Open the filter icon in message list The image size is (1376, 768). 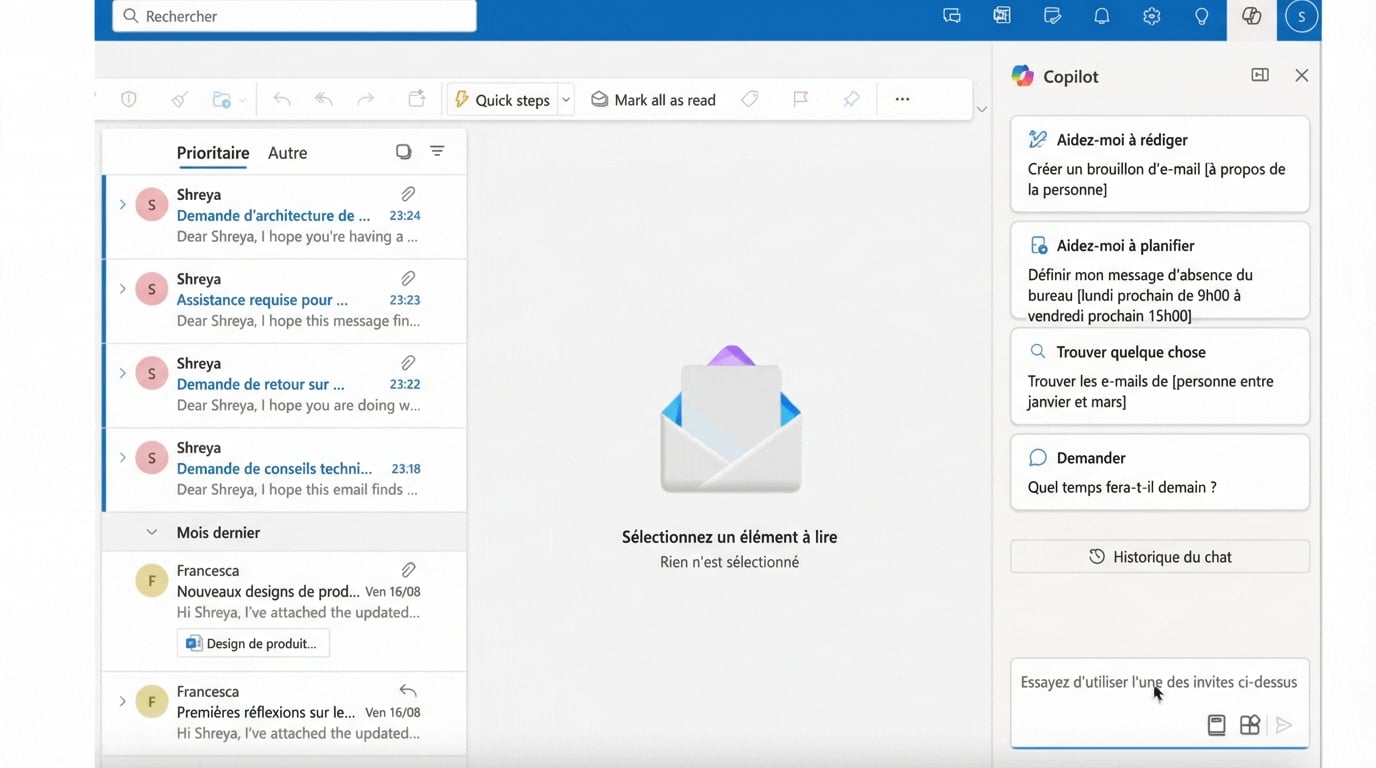tap(437, 151)
